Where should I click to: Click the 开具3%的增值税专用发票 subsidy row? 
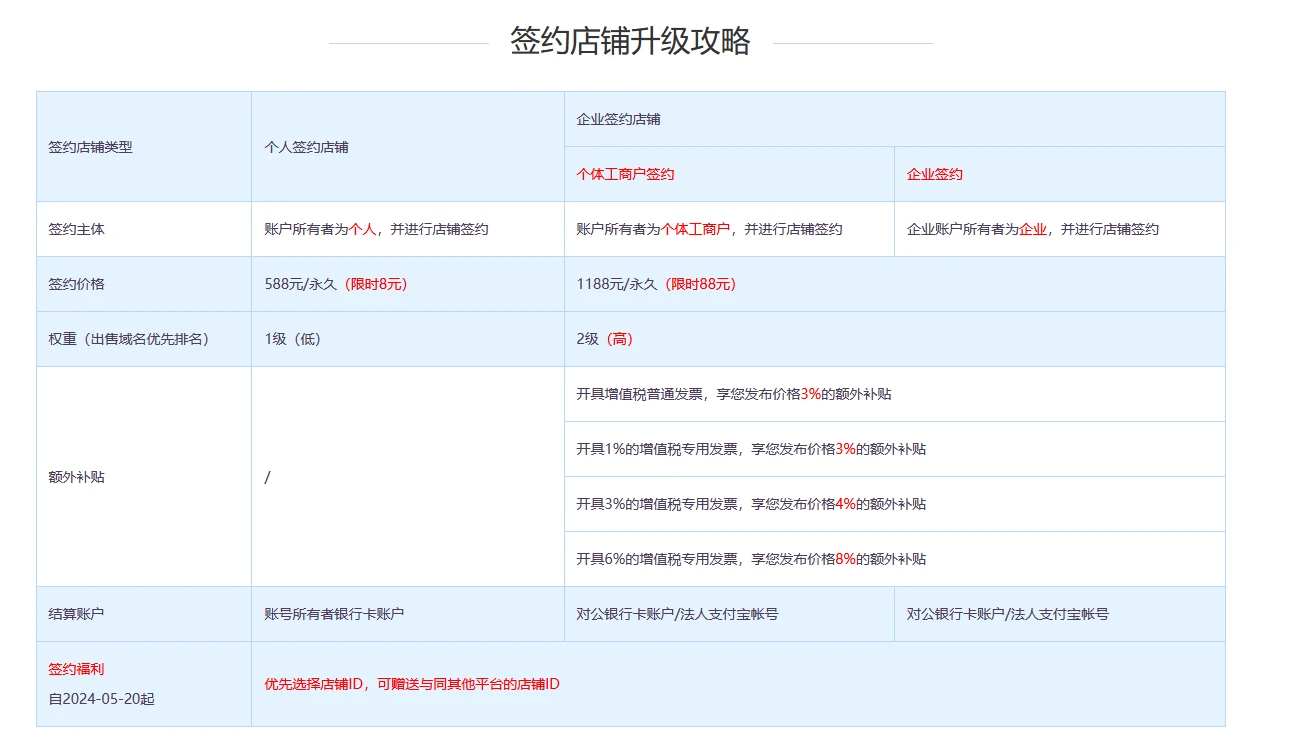click(x=750, y=504)
